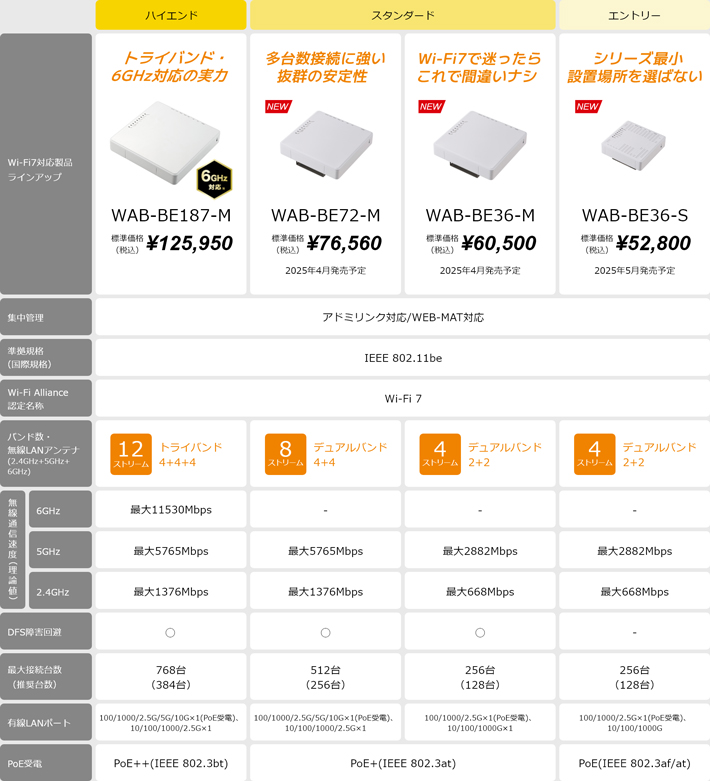Click the WAB-BE36-S model name
This screenshot has width=710, height=781.
pos(635,215)
